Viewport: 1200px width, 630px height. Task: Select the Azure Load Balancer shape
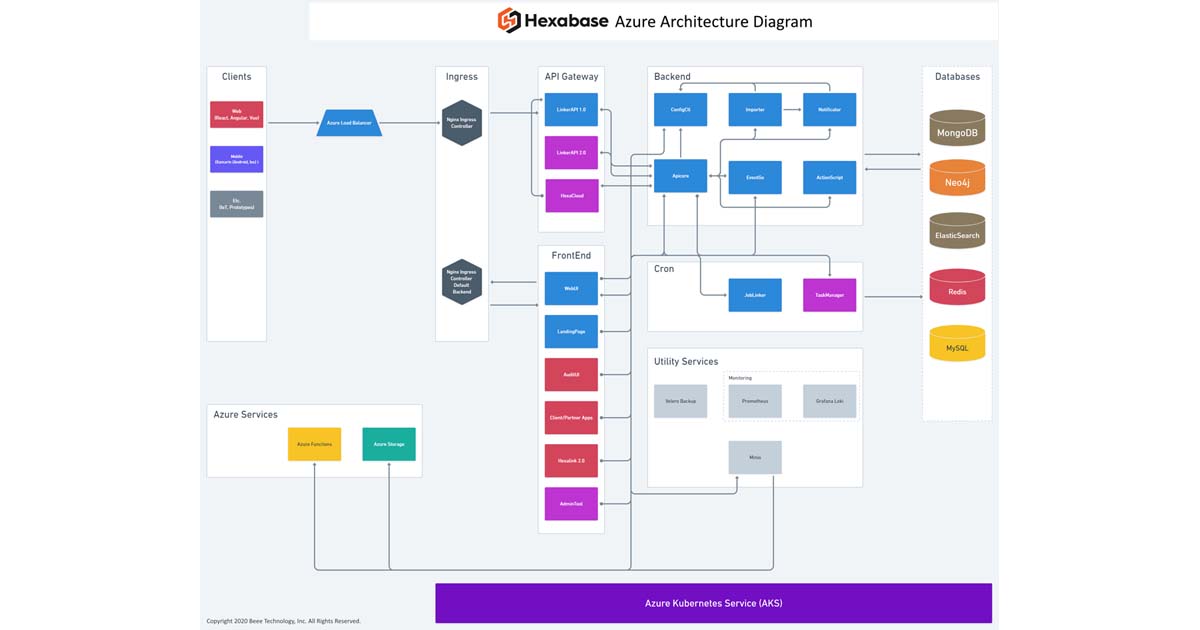[x=348, y=123]
